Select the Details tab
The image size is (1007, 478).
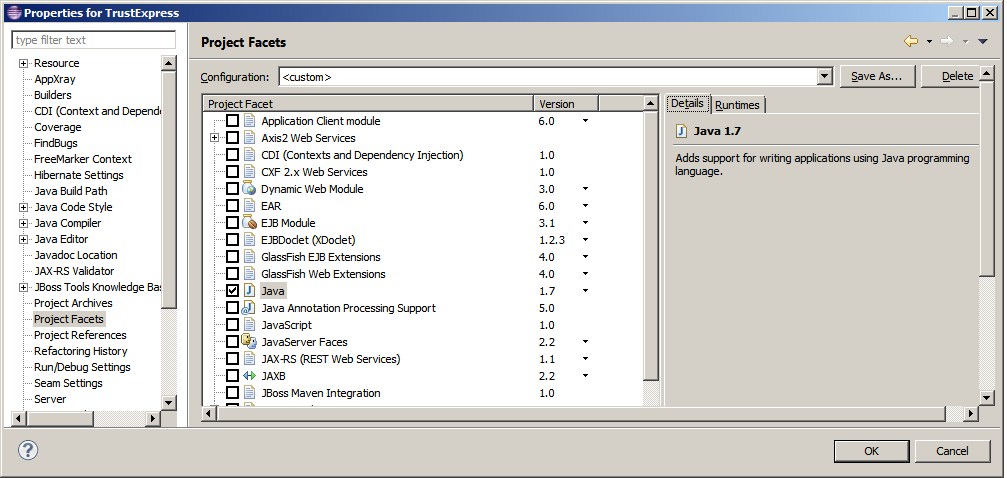pos(687,103)
